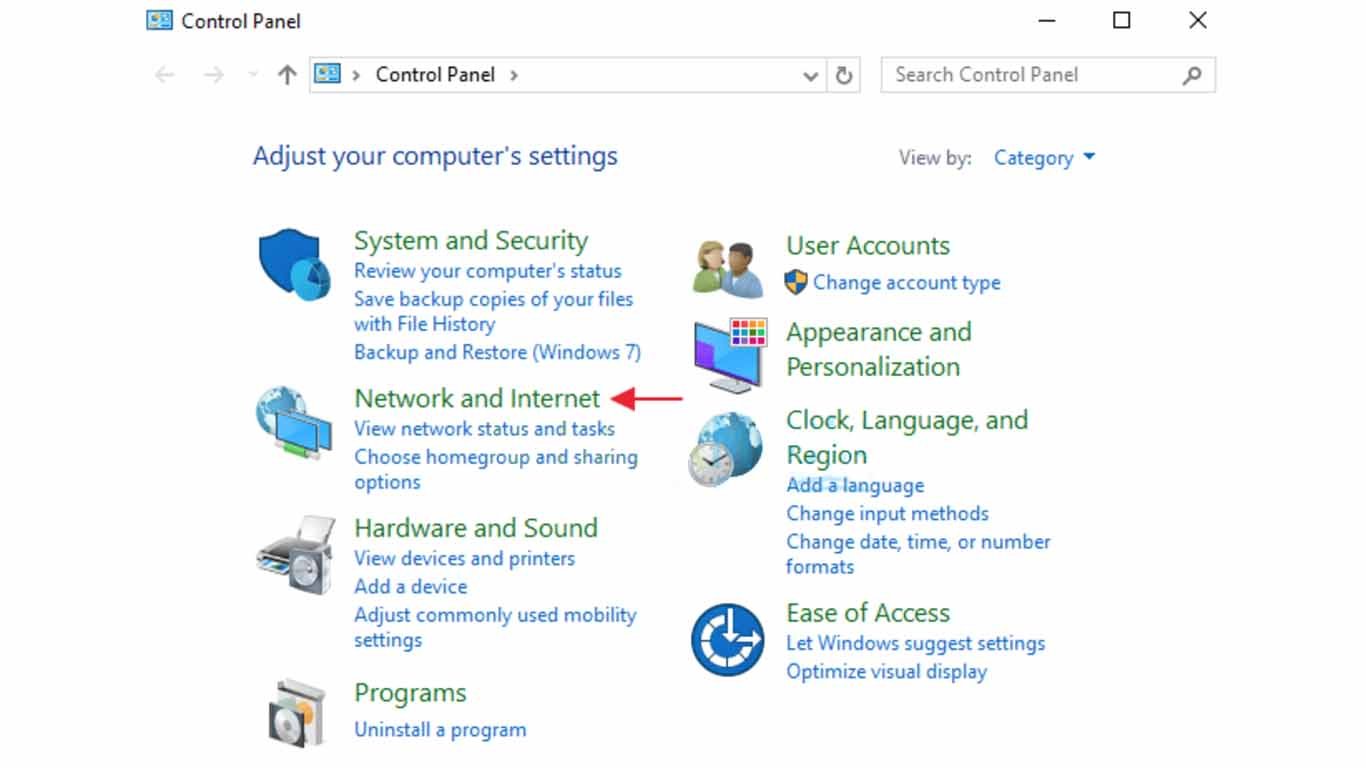Expand the View by Category dropdown
Viewport: 1366px width, 768px height.
point(1044,158)
